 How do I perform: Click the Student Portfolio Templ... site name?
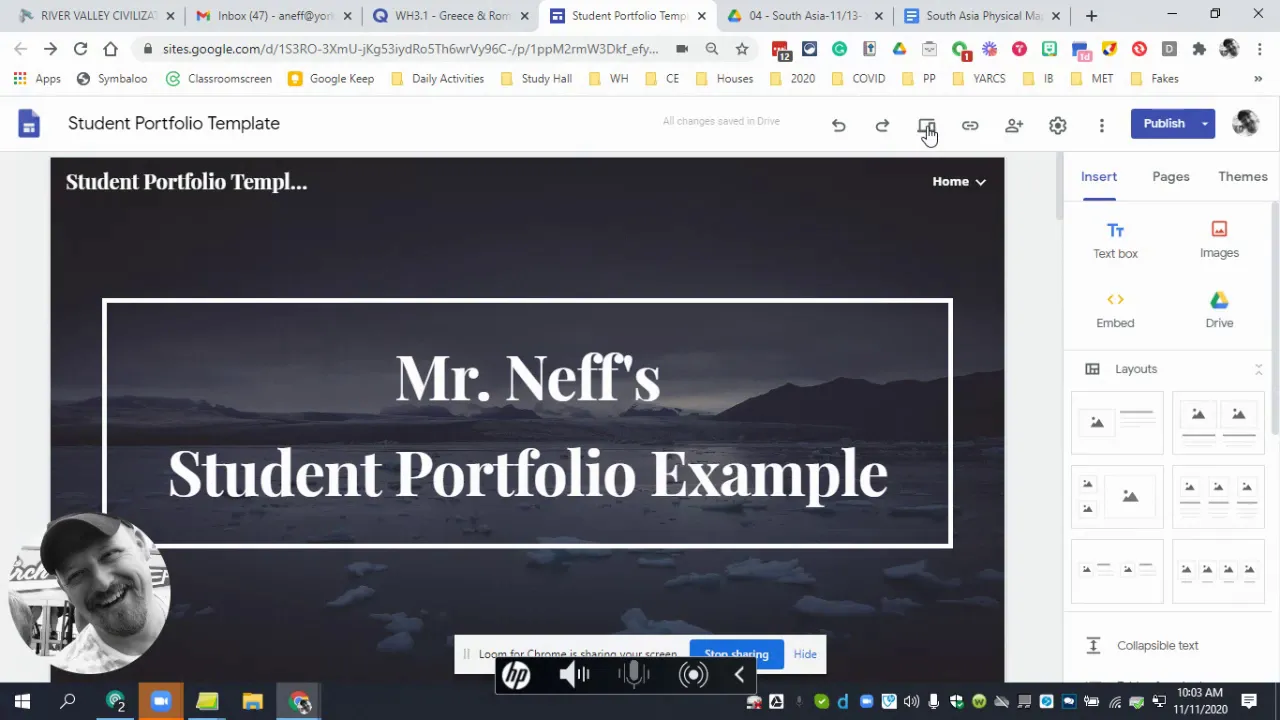pyautogui.click(x=186, y=181)
